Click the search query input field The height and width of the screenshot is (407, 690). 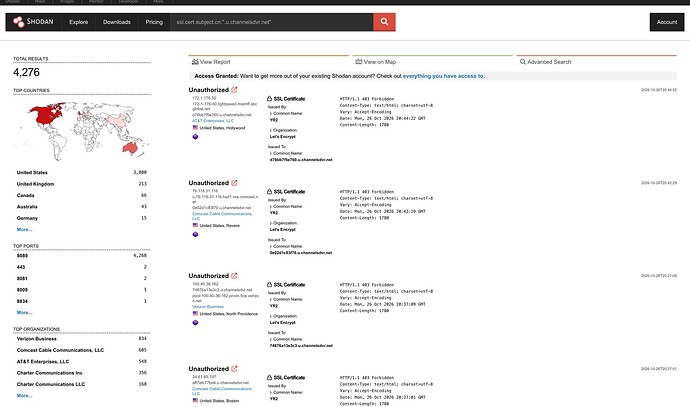(x=272, y=22)
